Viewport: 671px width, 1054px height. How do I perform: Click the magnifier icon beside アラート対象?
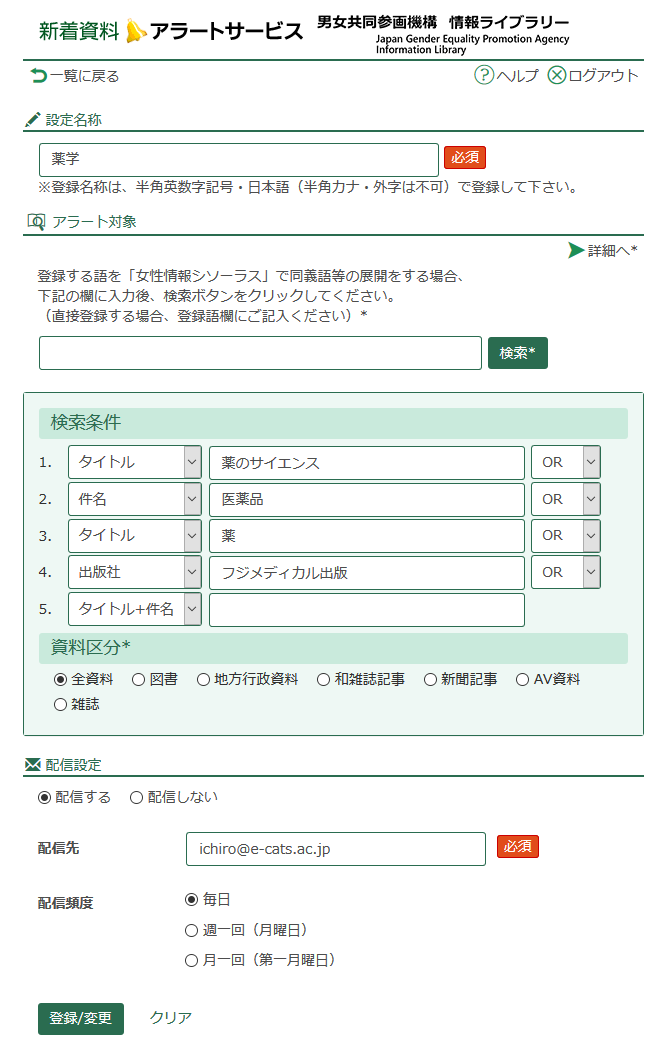tap(35, 222)
